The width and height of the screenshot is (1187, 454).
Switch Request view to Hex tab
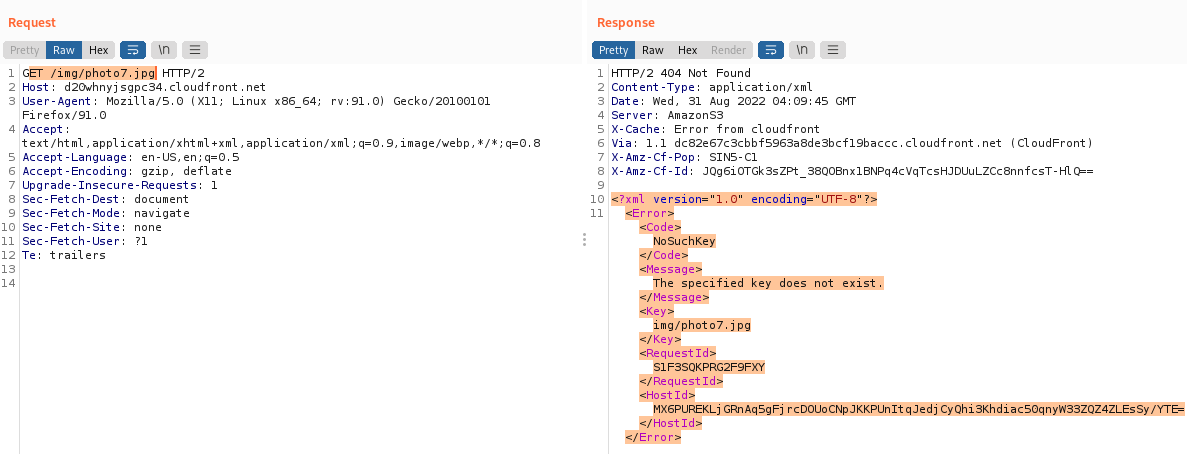[x=98, y=50]
